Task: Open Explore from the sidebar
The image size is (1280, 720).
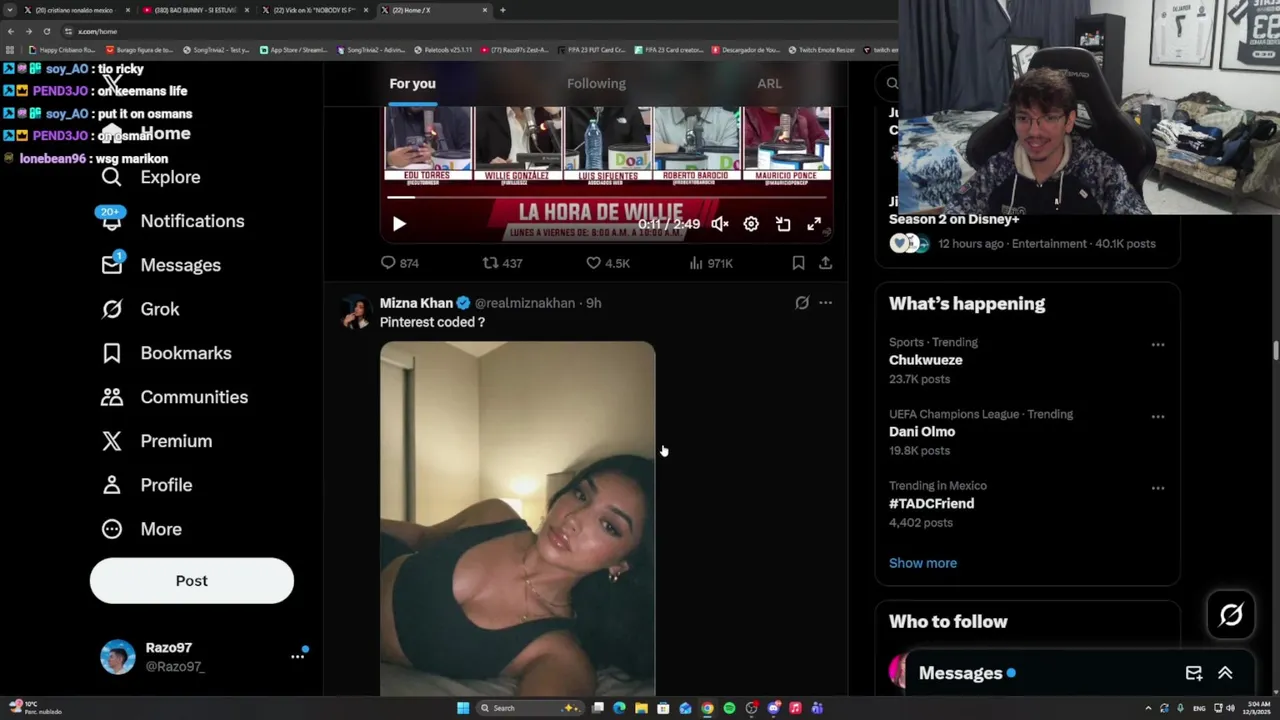Action: [151, 177]
